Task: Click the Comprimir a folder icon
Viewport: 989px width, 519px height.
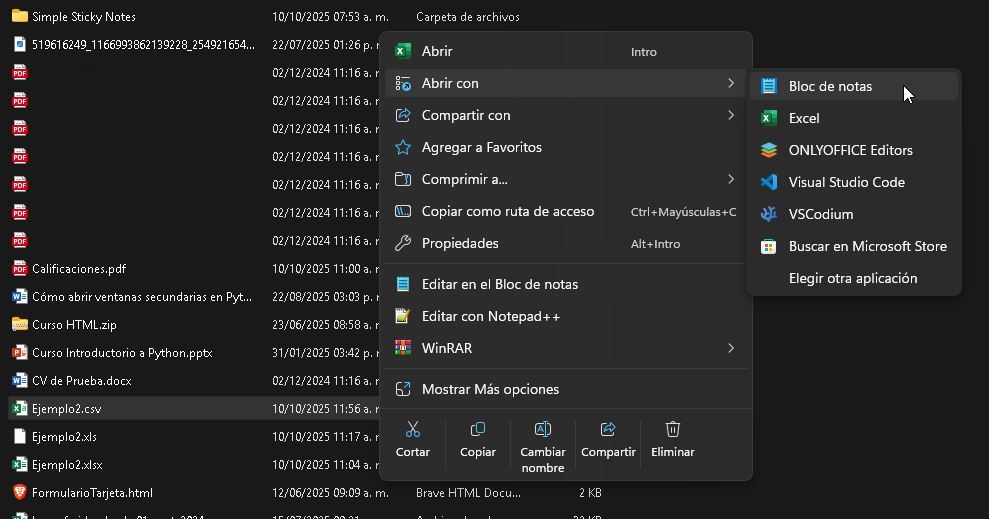Action: (403, 179)
